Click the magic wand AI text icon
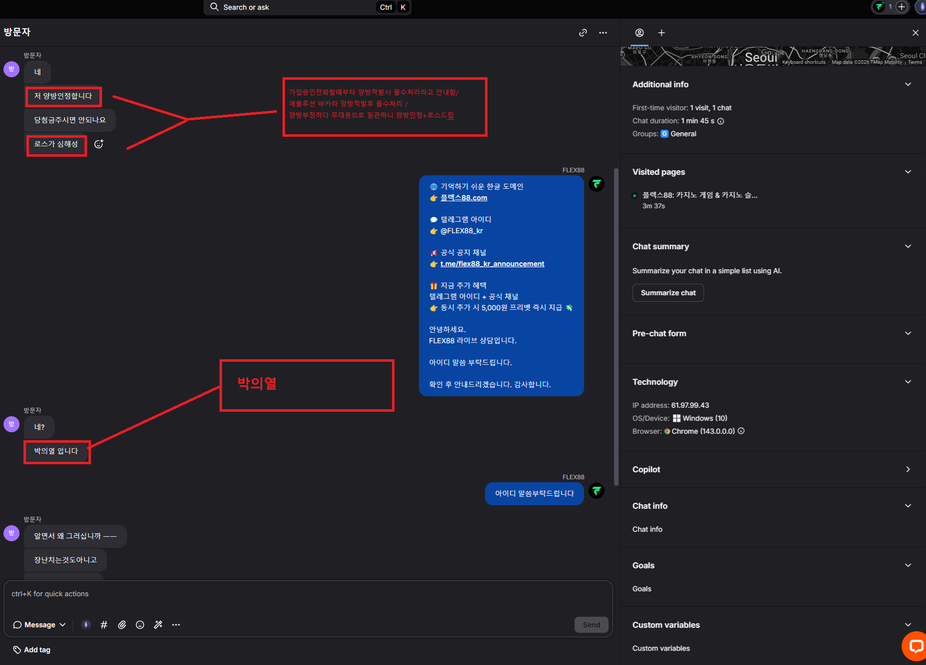This screenshot has height=665, width=926. (x=158, y=625)
